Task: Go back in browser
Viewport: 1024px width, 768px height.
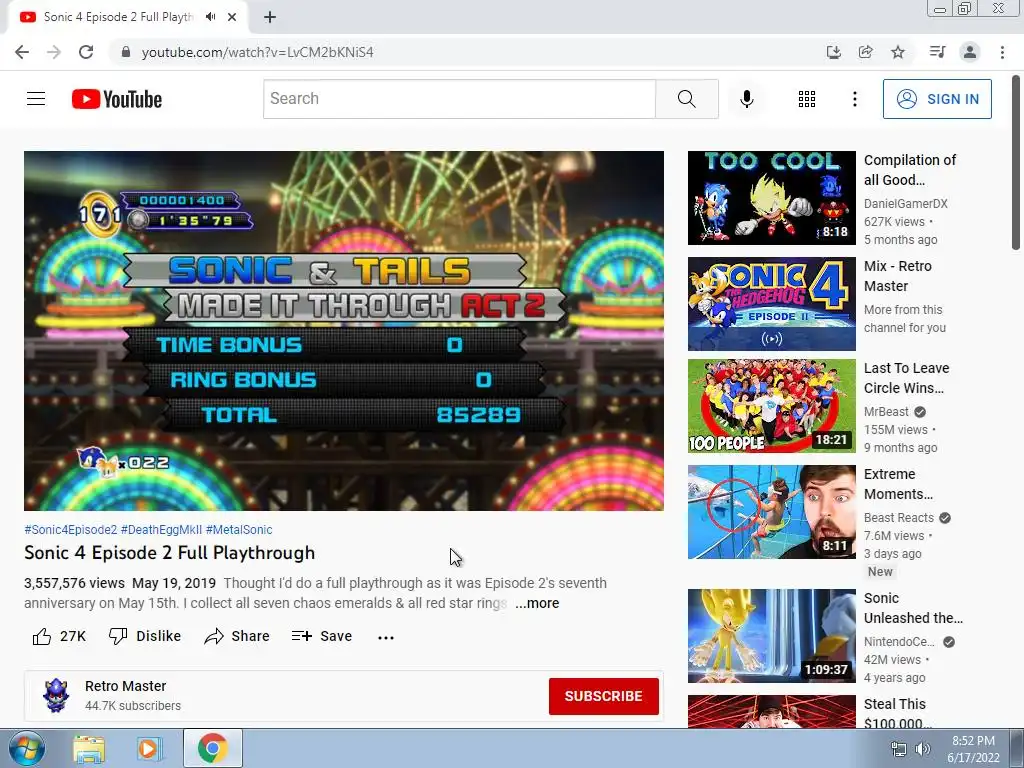Action: click(22, 52)
